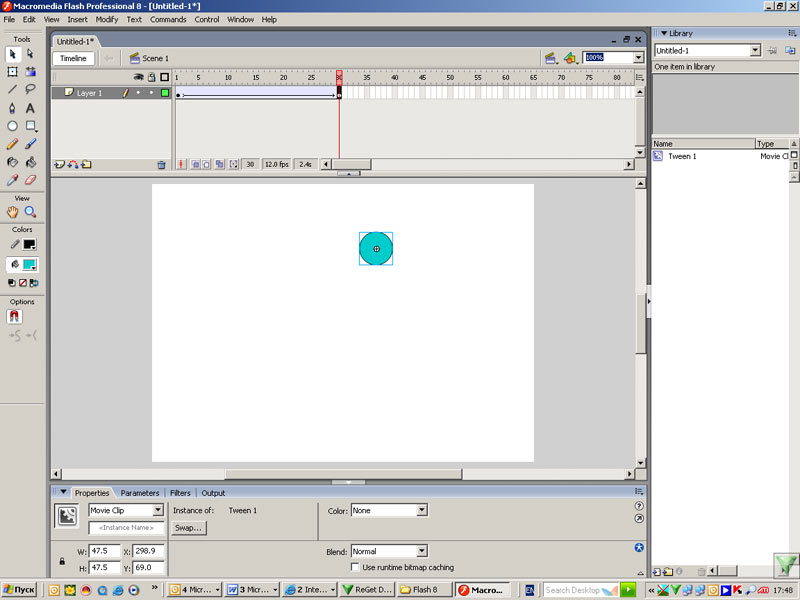
Task: Select the Hand tool
Action: pyautogui.click(x=12, y=212)
